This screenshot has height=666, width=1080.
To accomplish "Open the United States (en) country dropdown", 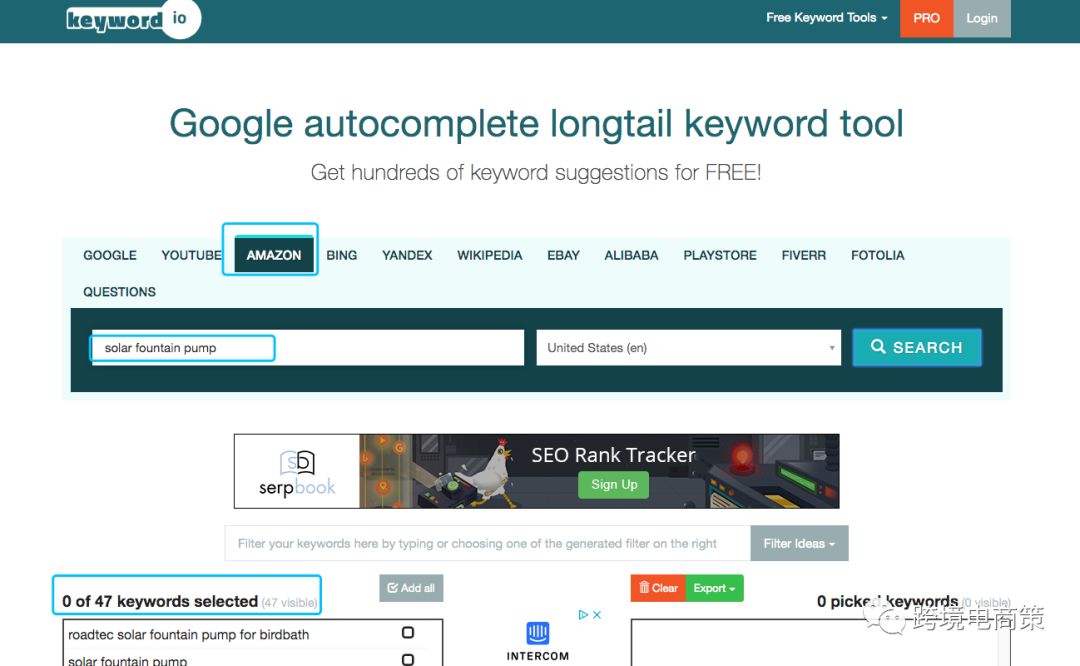I will (689, 348).
